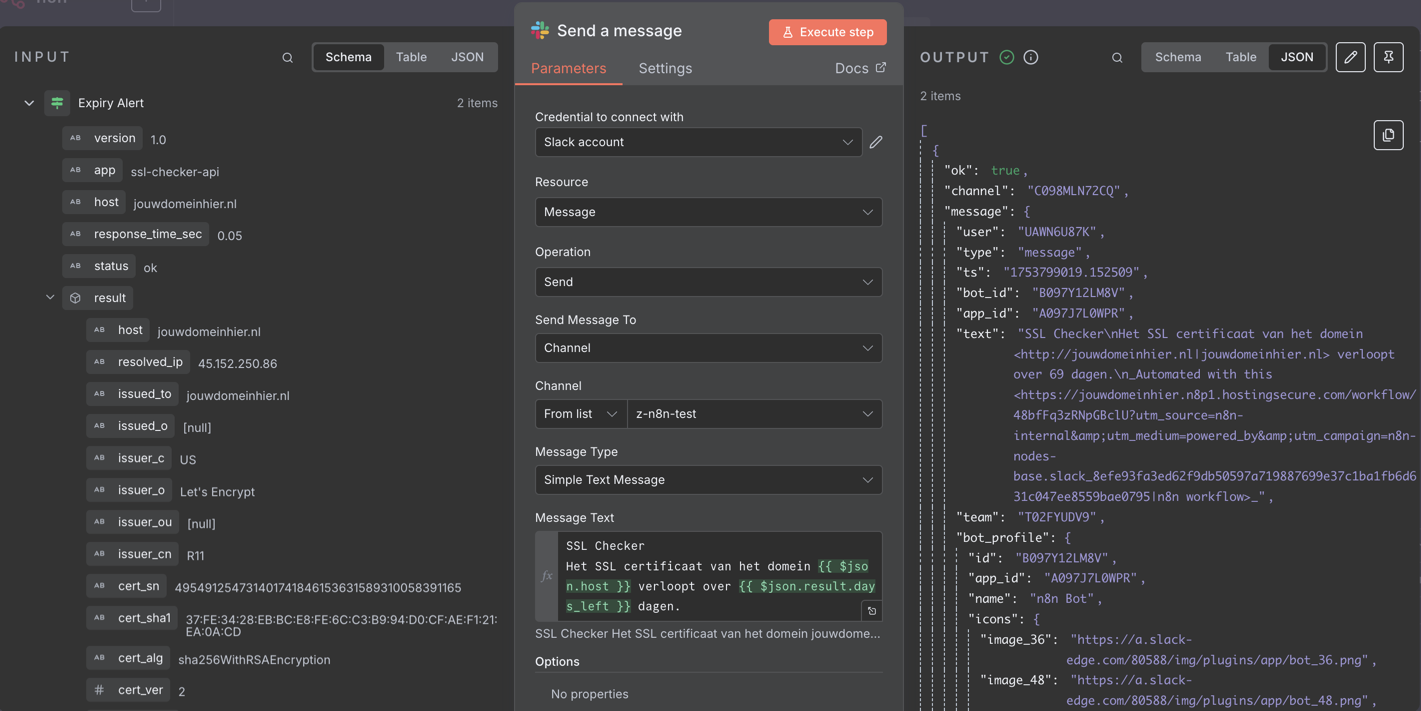
Task: Click the search icon in INPUT panel
Action: (288, 58)
